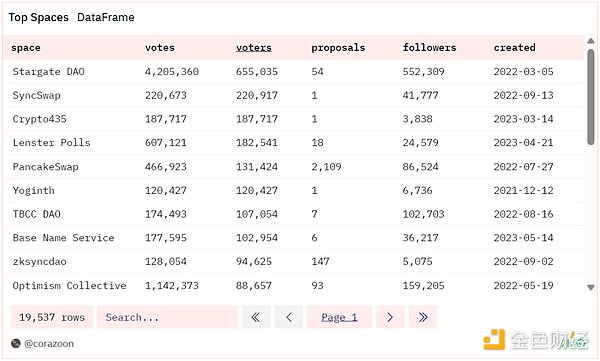Click the 19,537 rows counter
Screen dimensions: 600x361
pyautogui.click(x=52, y=317)
